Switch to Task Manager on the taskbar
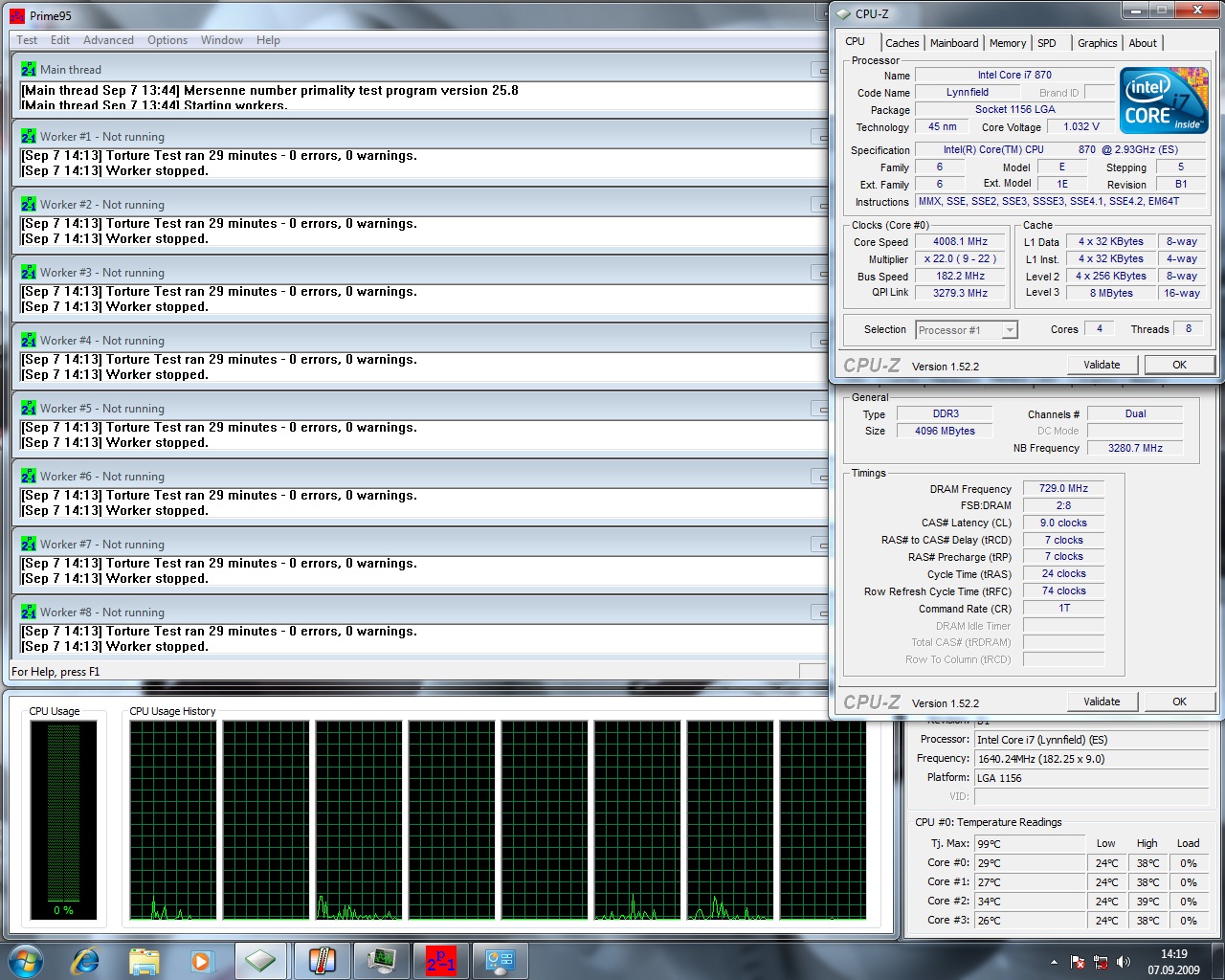This screenshot has width=1225, height=980. (x=382, y=960)
